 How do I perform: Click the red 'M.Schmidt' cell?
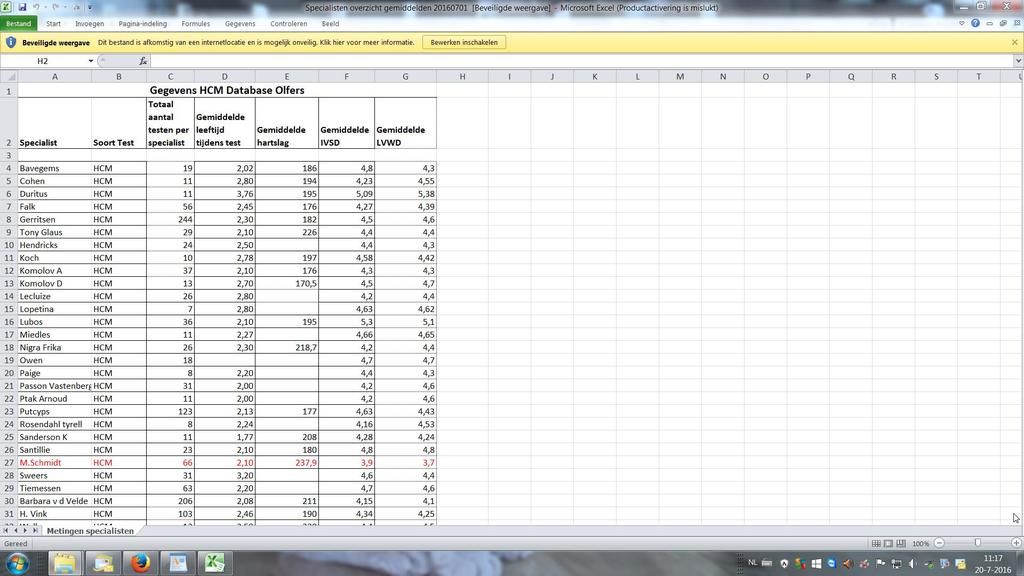(x=55, y=462)
